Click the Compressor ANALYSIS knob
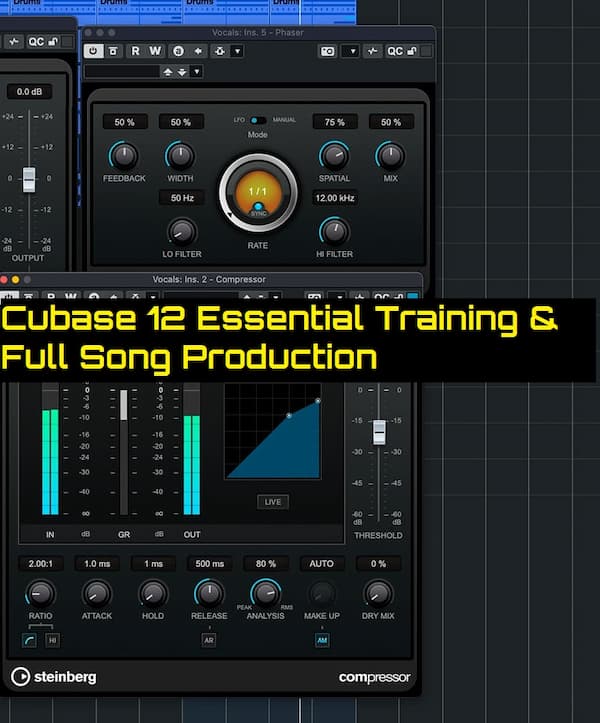The image size is (600, 723). pos(266,594)
